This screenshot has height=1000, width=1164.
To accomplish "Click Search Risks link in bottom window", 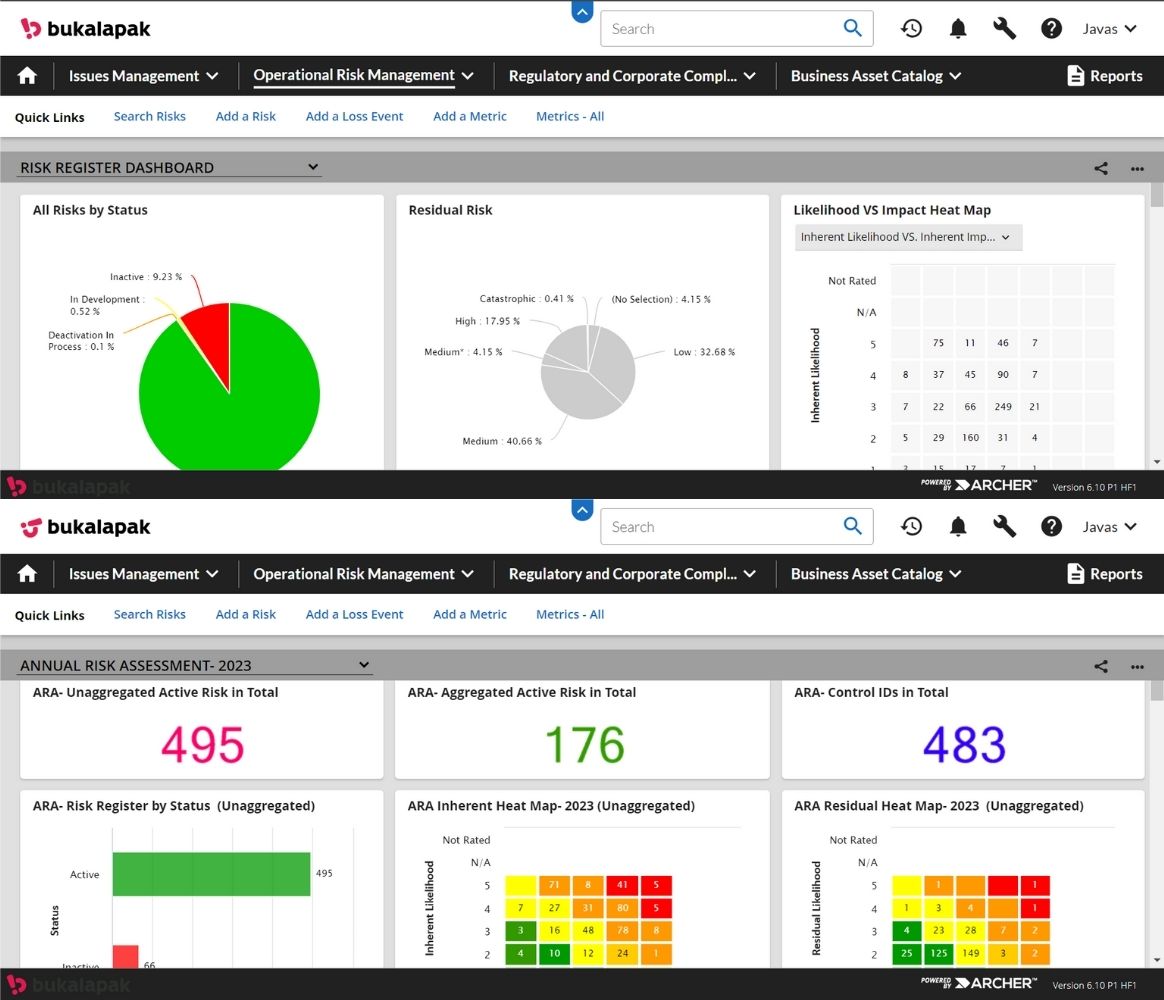I will [x=149, y=615].
